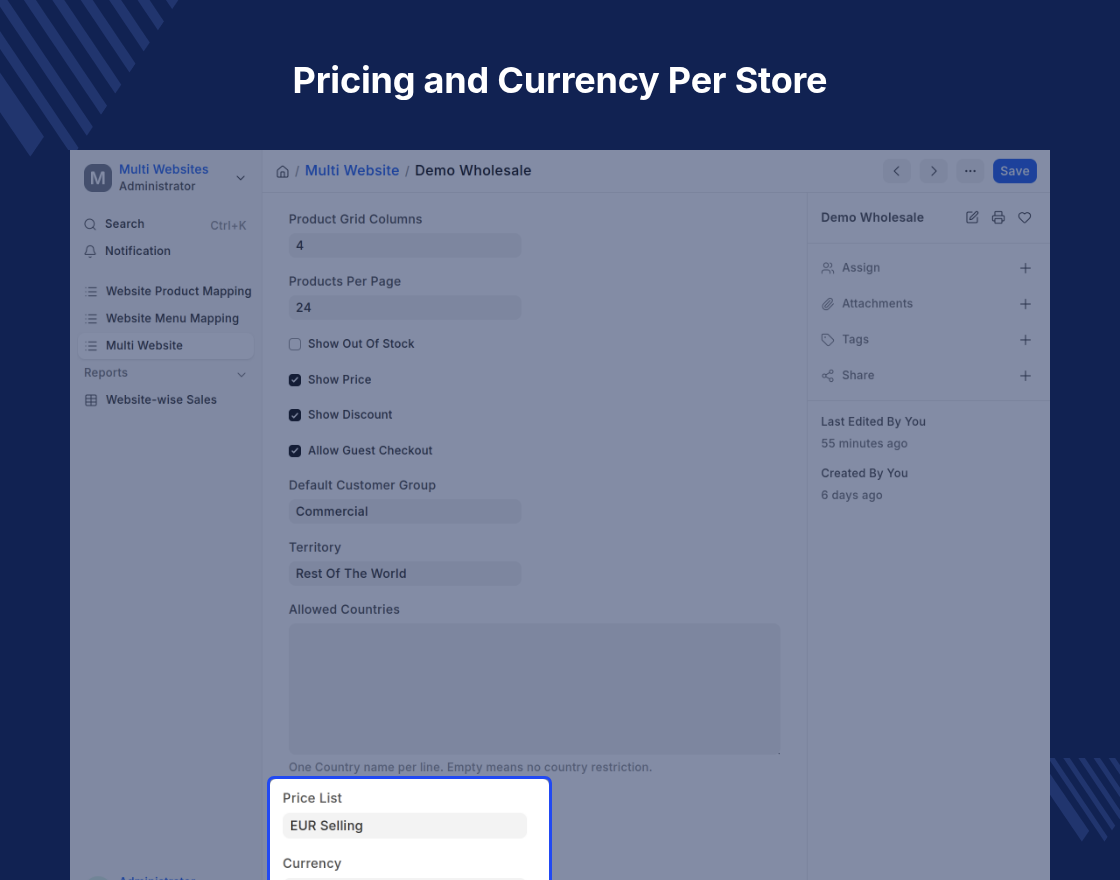Image resolution: width=1120 pixels, height=880 pixels.
Task: Click the Assign label in sidebar
Action: point(861,268)
